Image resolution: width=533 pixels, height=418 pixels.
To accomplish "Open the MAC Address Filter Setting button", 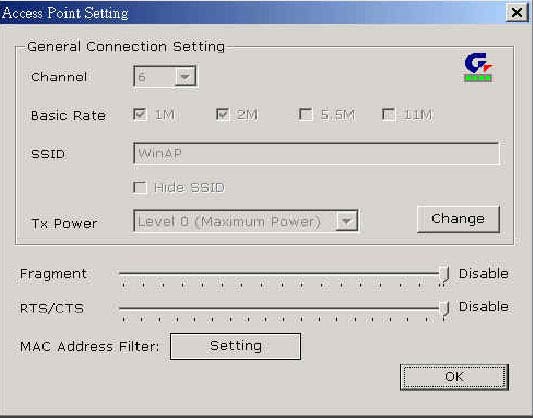I will [235, 346].
